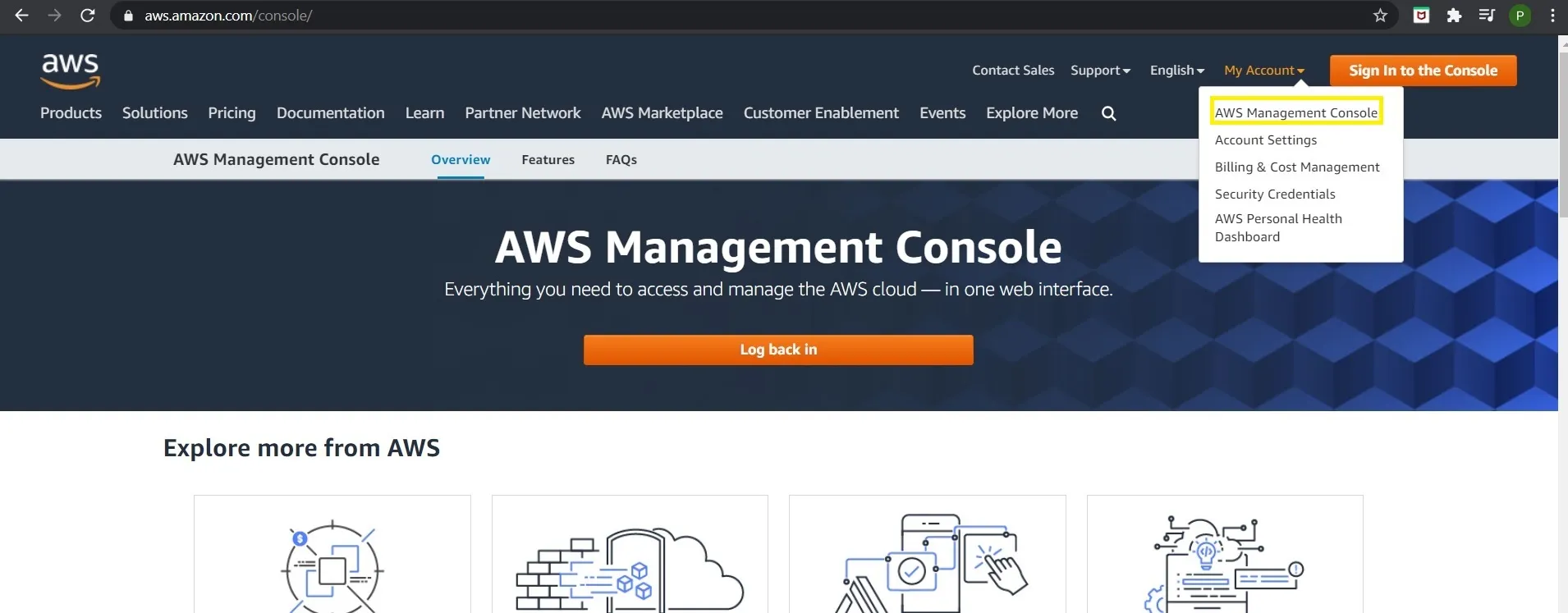The image size is (1568, 613).
Task: Open the Pricing navigation link
Action: click(232, 113)
